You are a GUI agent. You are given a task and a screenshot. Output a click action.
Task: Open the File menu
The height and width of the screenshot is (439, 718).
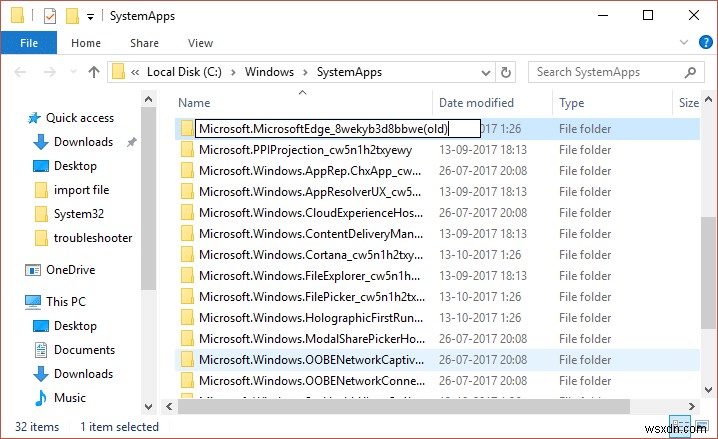pos(29,43)
